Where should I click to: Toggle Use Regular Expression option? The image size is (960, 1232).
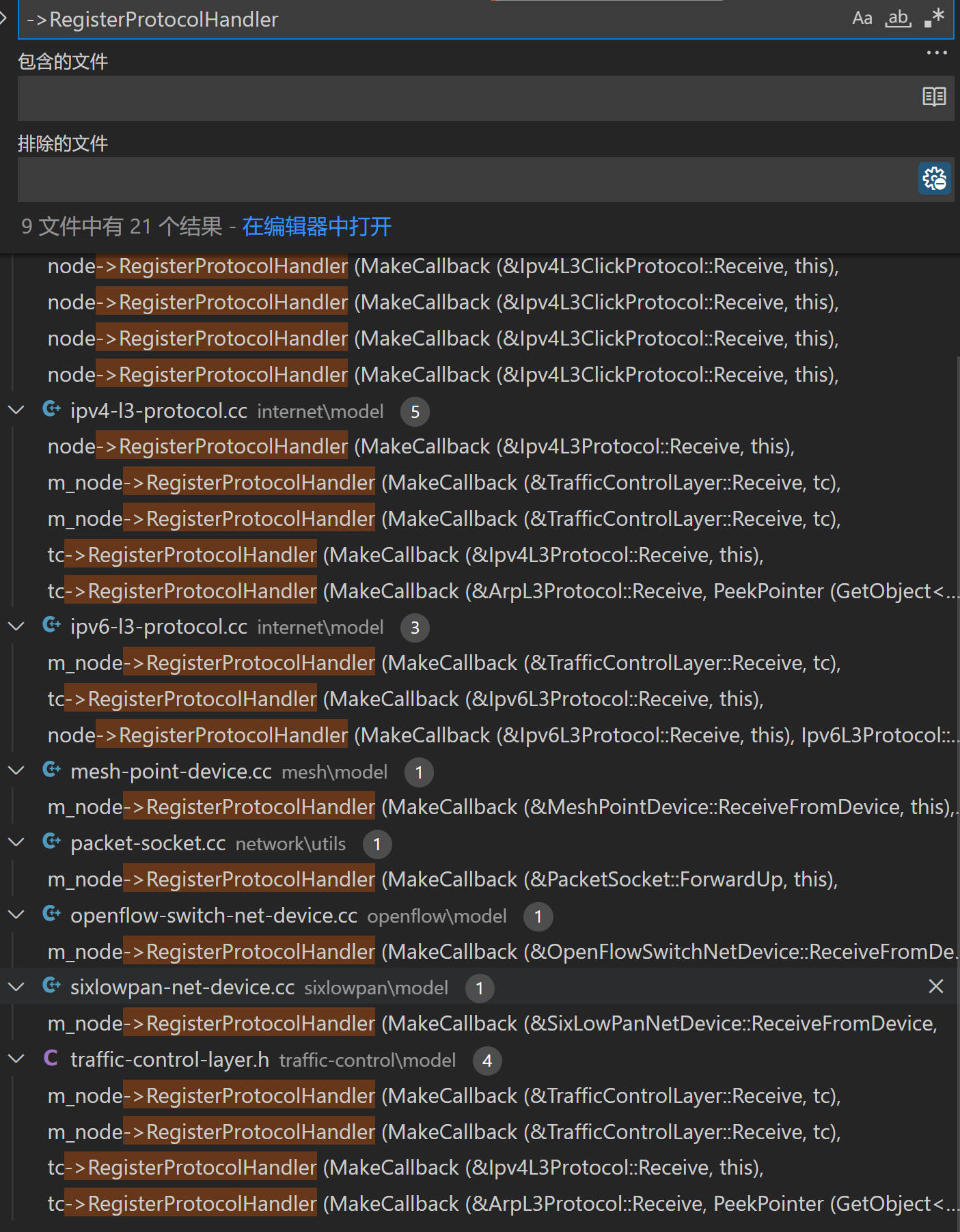933,18
